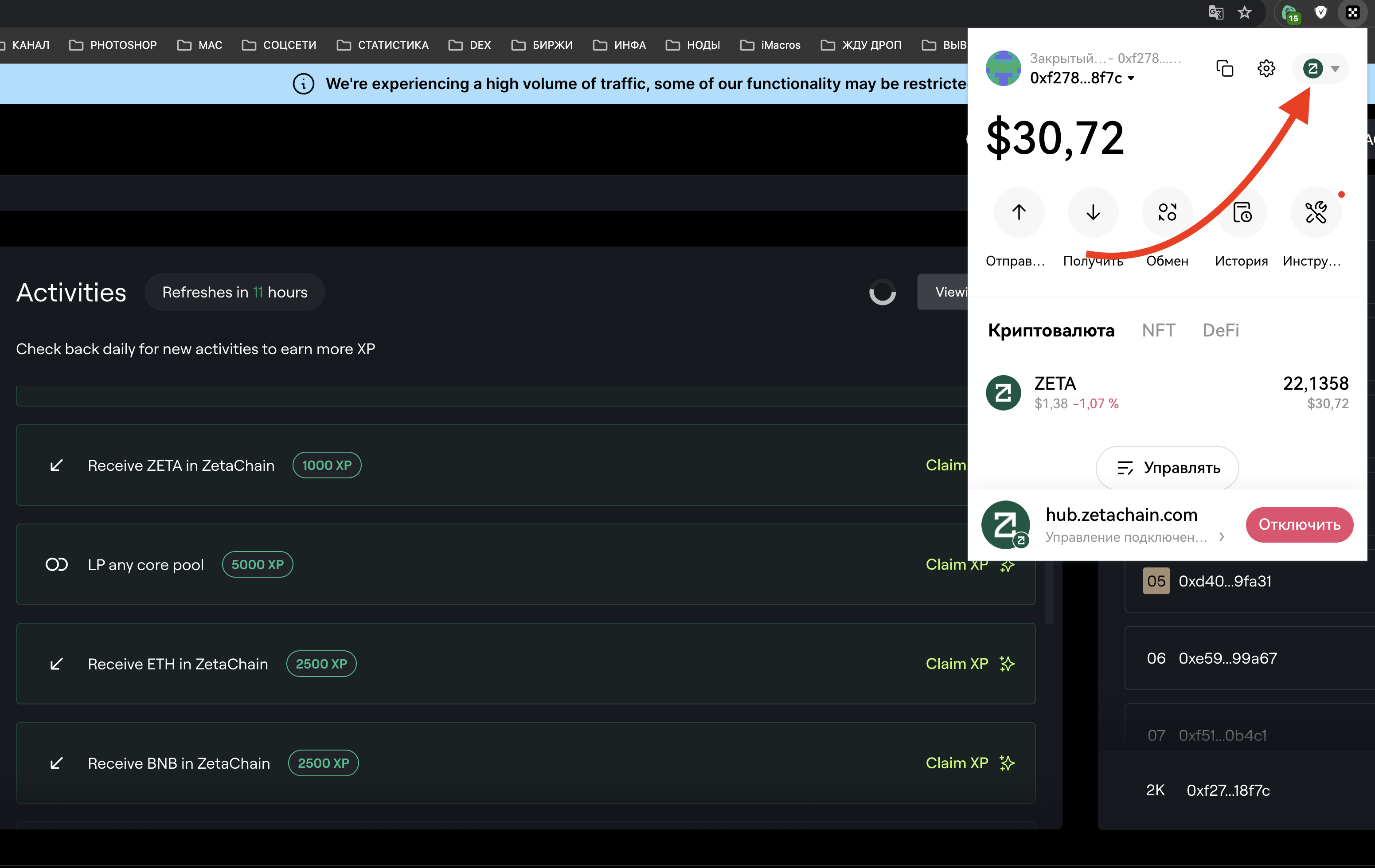Open the browser translate page icon
Viewport: 1375px width, 868px height.
tap(1216, 12)
